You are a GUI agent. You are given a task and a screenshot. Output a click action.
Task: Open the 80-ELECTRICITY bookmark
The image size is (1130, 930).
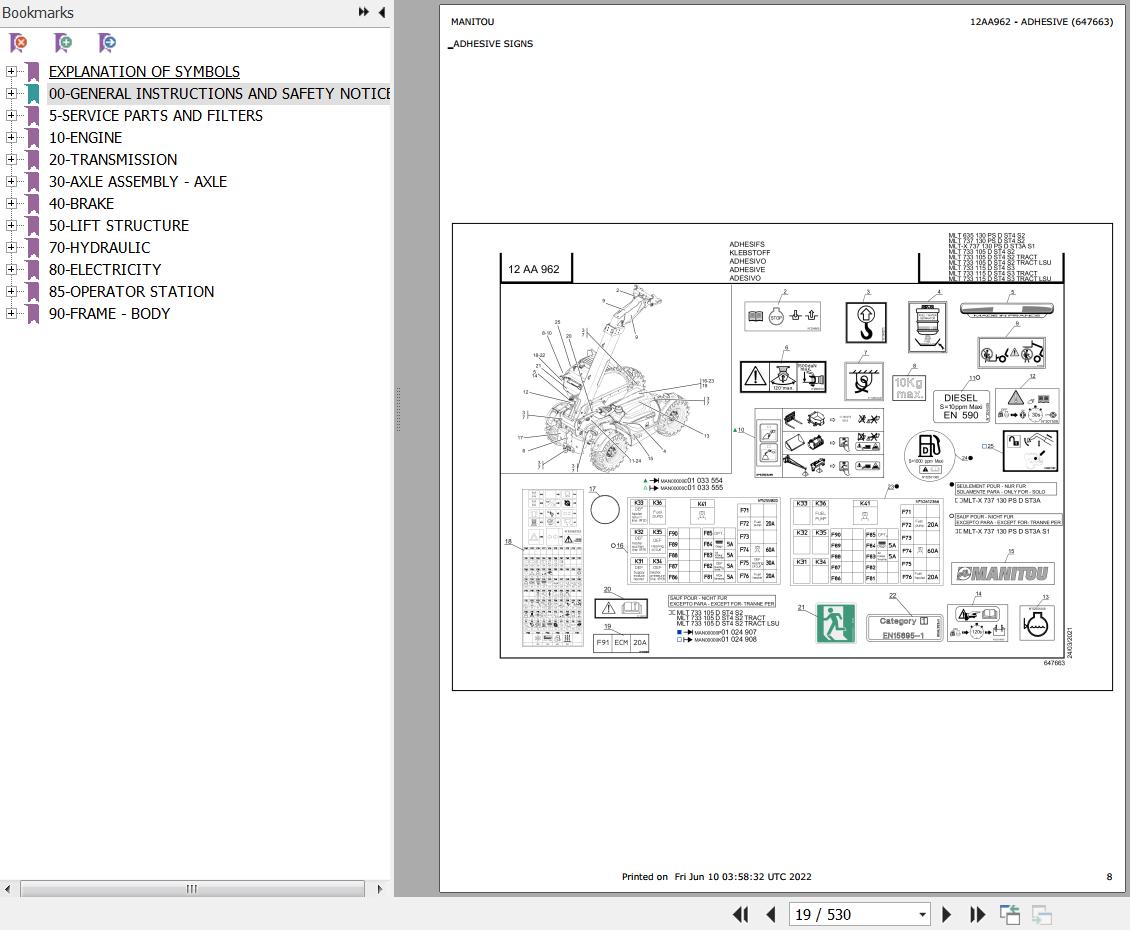click(105, 270)
